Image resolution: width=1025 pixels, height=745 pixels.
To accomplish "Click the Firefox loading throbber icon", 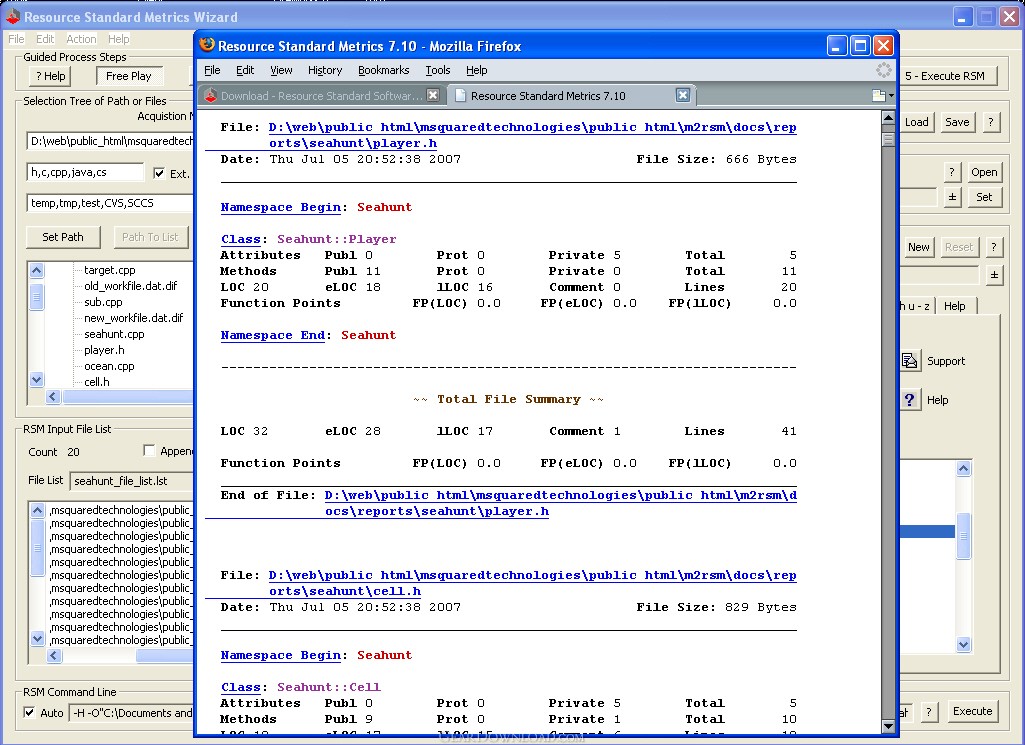I will point(883,70).
